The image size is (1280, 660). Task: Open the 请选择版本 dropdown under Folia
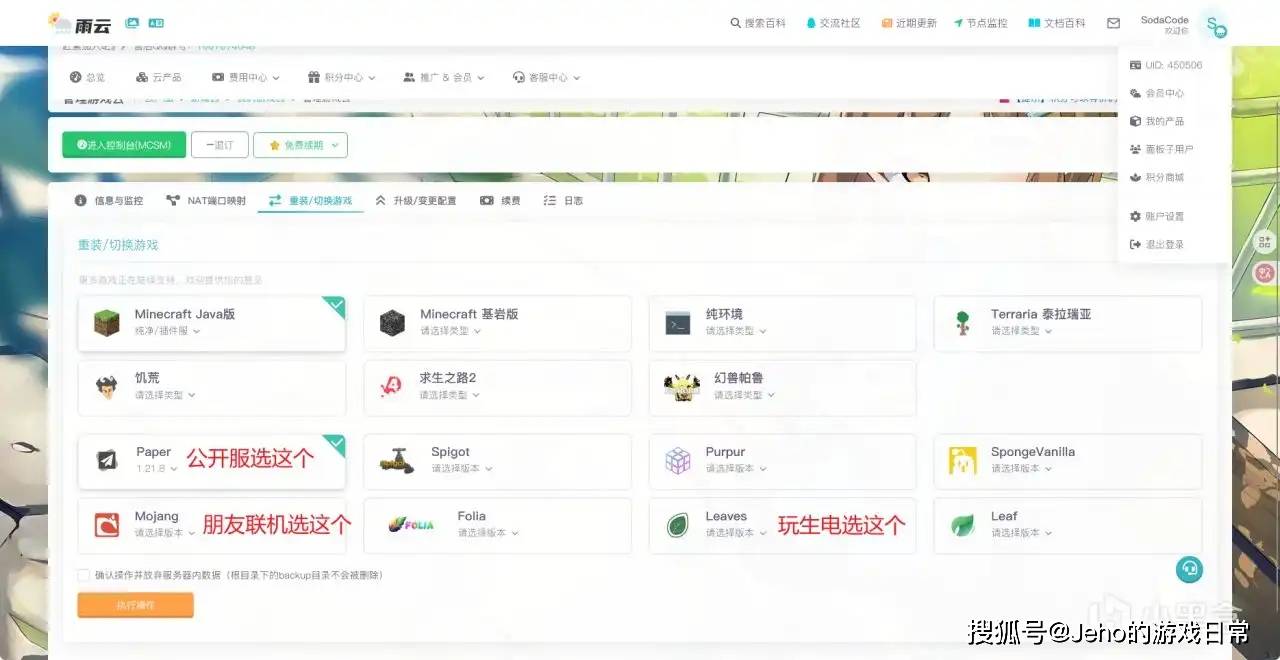[489, 533]
